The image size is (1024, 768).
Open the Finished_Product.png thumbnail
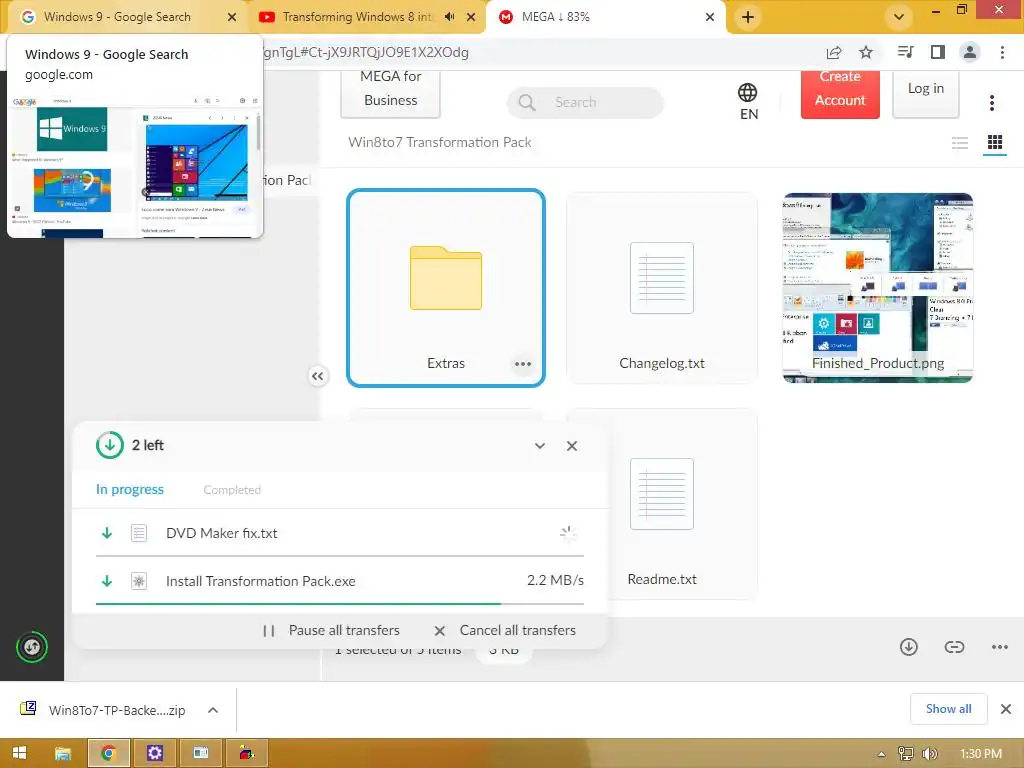[x=878, y=288]
